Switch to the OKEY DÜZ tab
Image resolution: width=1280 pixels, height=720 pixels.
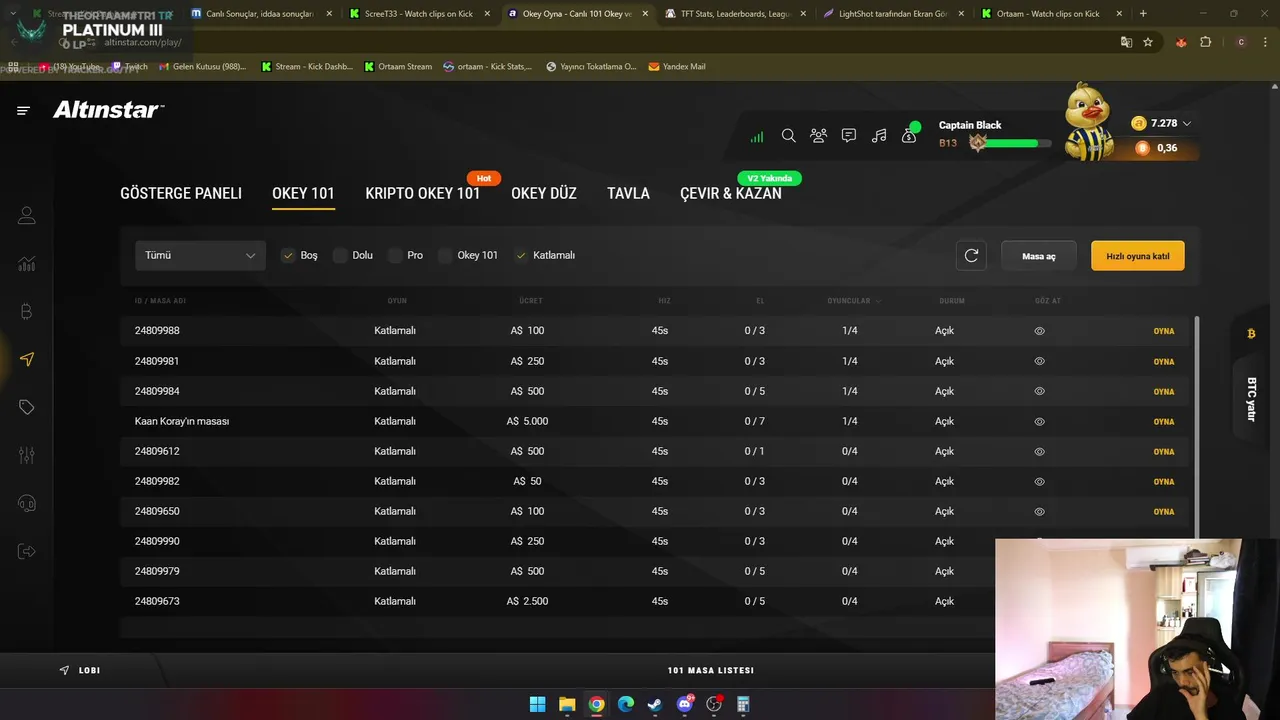544,193
